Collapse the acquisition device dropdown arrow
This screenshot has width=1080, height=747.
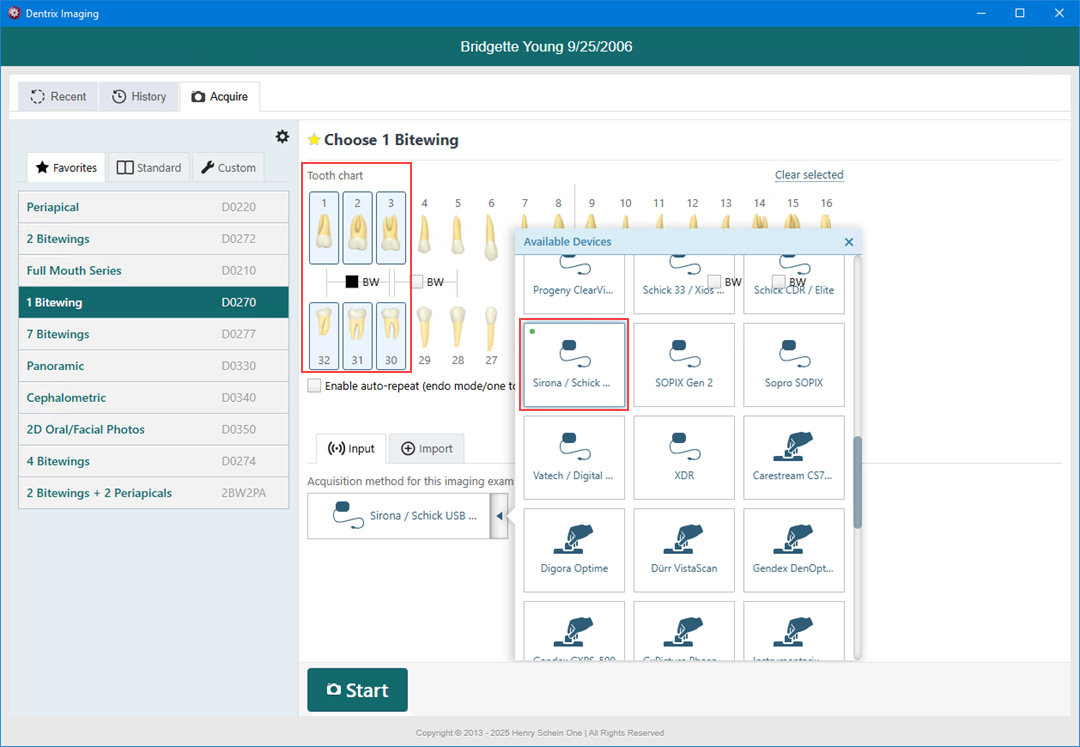click(499, 516)
